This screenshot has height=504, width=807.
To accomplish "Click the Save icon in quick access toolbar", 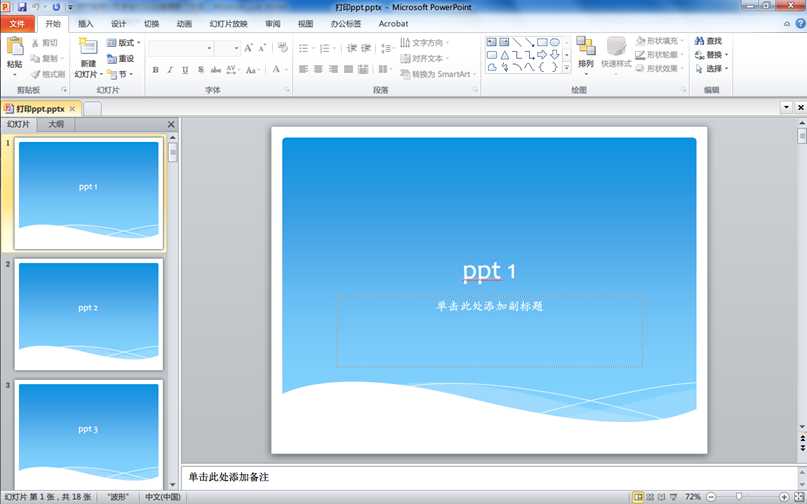I will (x=22, y=7).
